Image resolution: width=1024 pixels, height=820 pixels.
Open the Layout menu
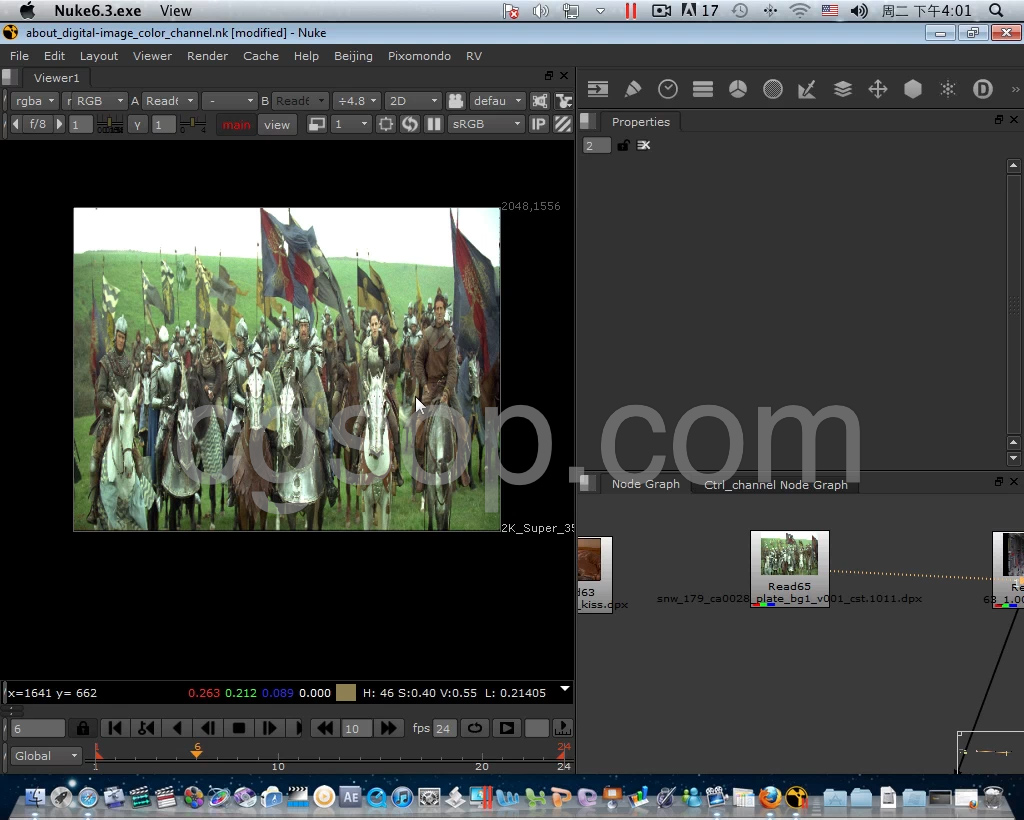click(99, 56)
